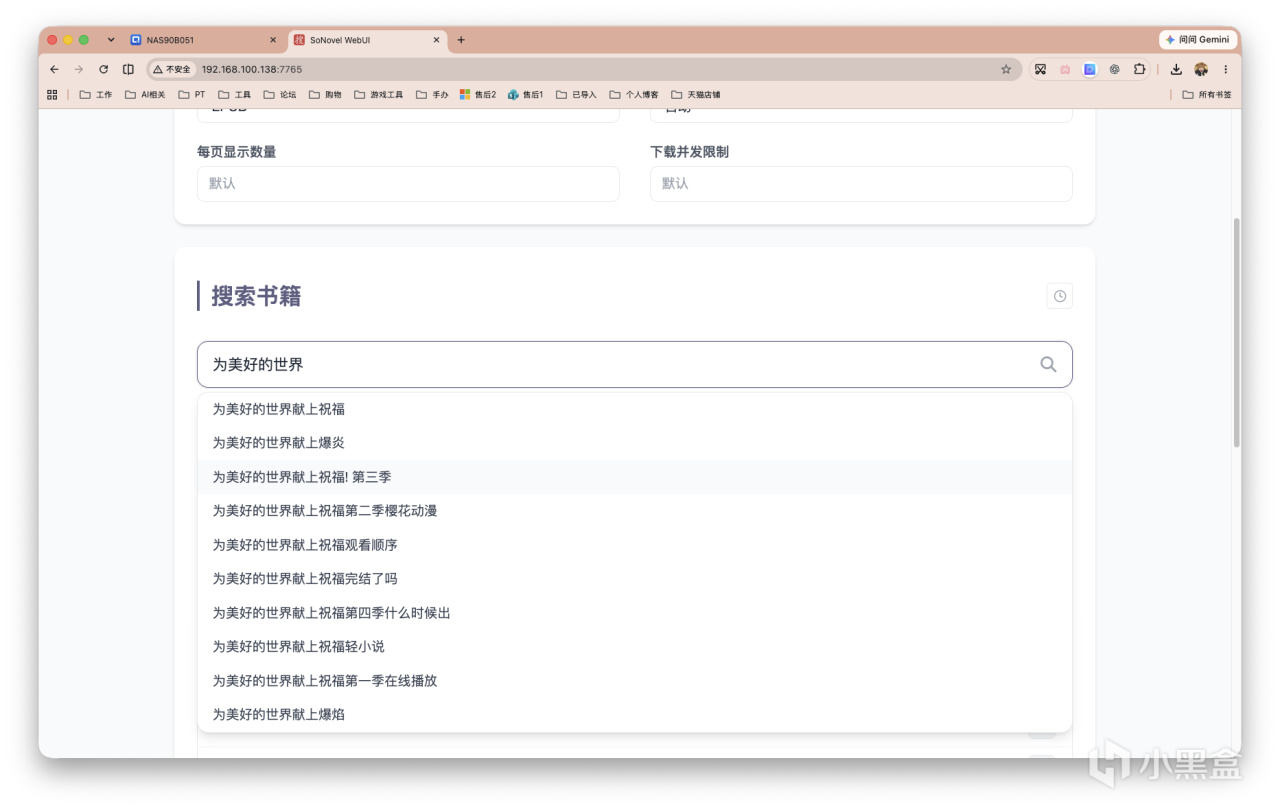Open the AI相关 bookmarks folder
Viewport: 1280px width, 809px height.
(x=145, y=94)
